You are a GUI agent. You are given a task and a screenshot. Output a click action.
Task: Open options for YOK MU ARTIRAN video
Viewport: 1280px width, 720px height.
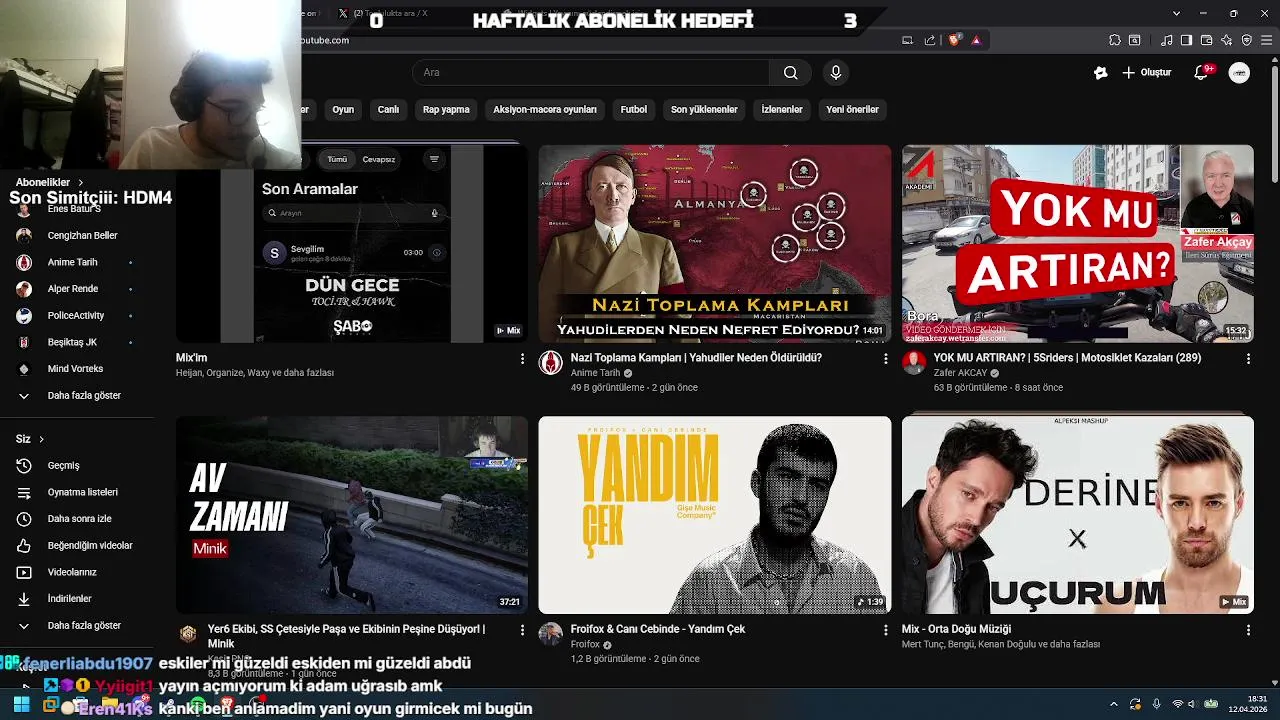(x=1248, y=358)
